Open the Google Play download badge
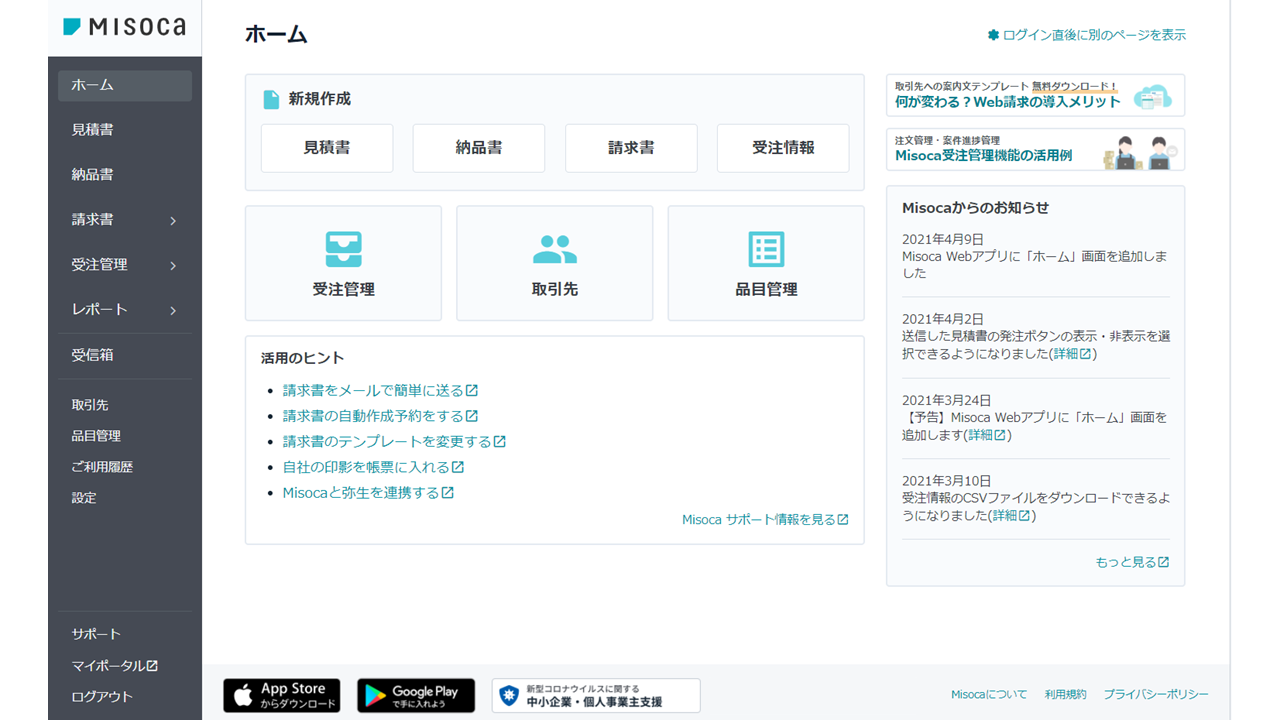 click(x=416, y=695)
